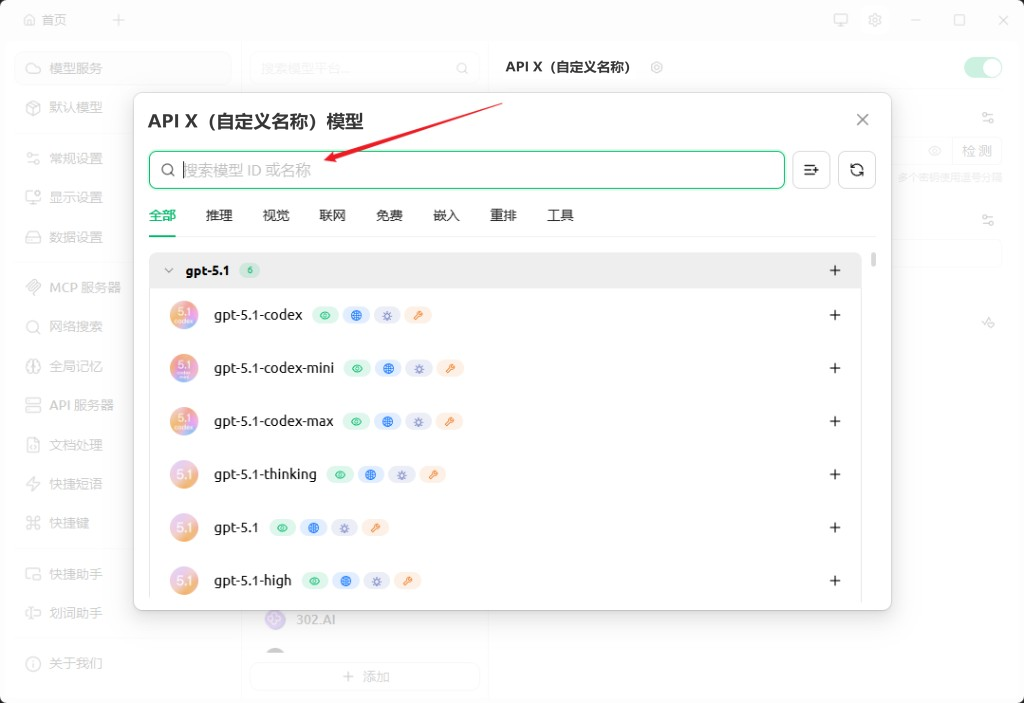Click the gpt-5.1-codex-mini model name

coord(274,368)
